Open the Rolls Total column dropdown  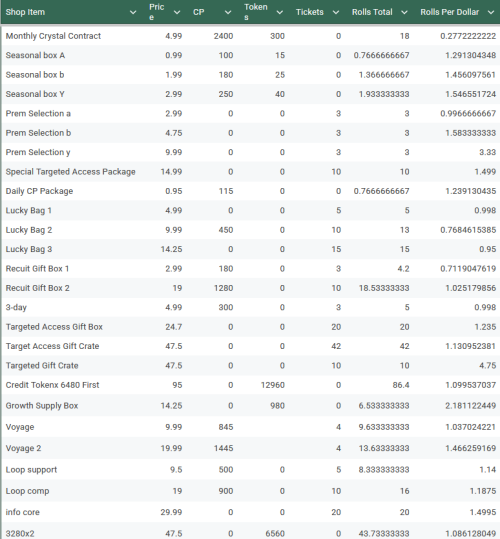[x=404, y=12]
